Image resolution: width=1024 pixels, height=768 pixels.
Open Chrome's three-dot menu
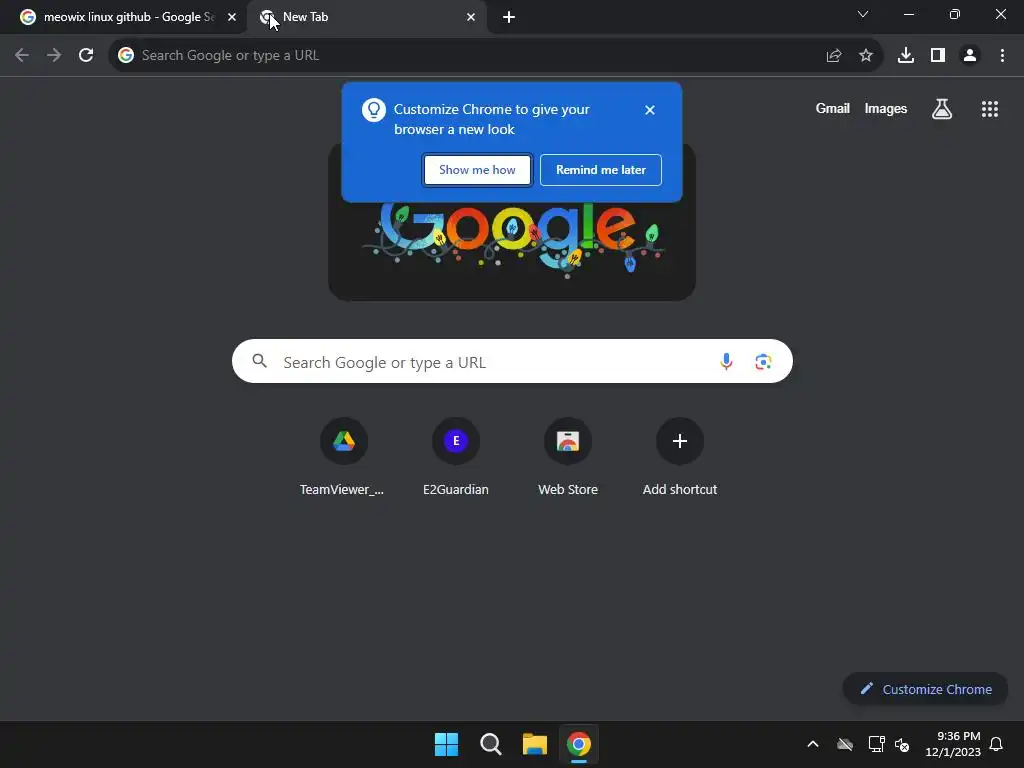(1002, 56)
